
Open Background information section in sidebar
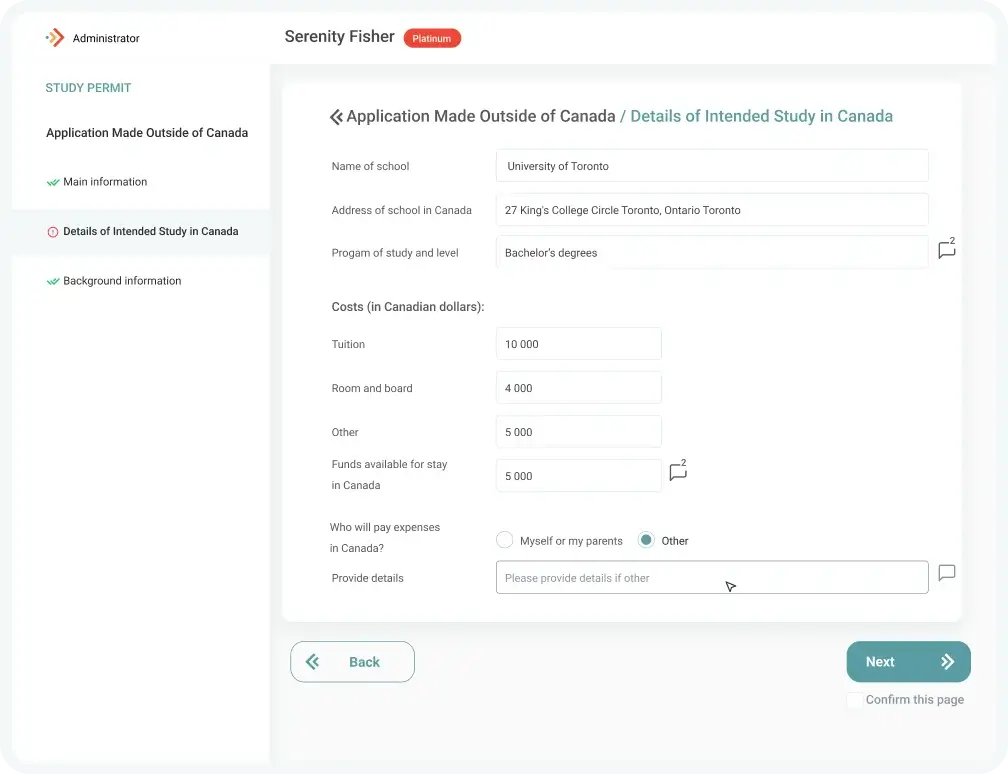point(122,281)
